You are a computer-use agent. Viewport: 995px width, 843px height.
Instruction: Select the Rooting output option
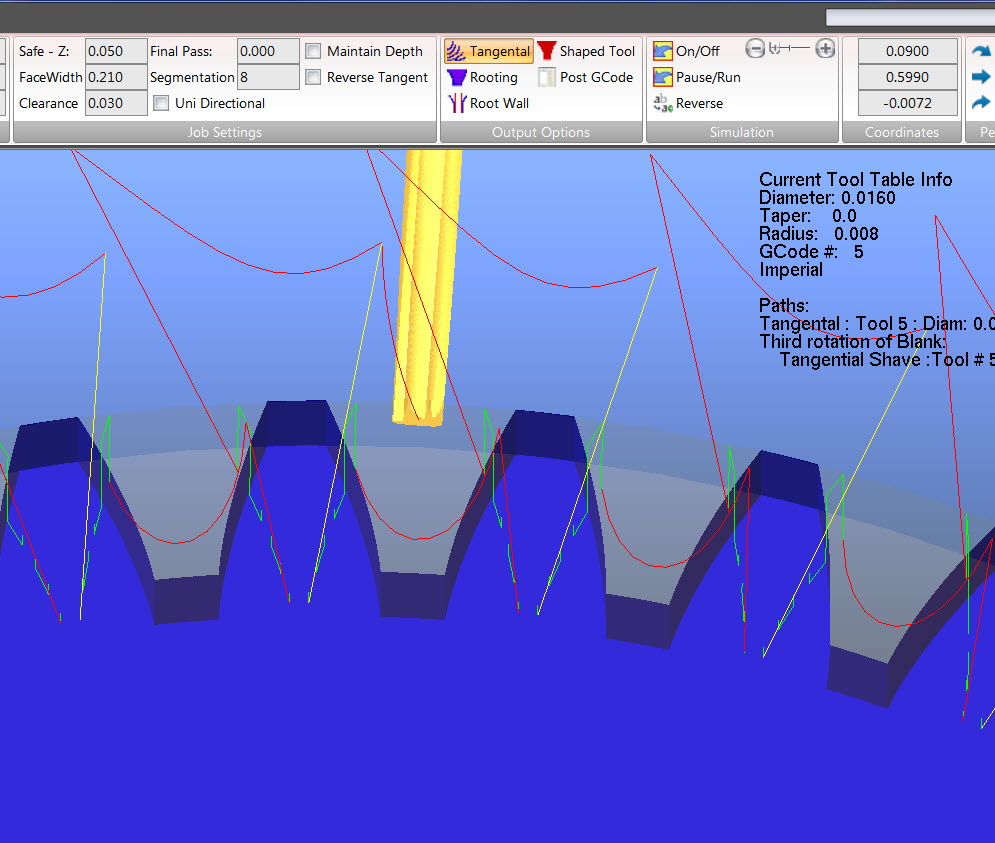pyautogui.click(x=483, y=77)
